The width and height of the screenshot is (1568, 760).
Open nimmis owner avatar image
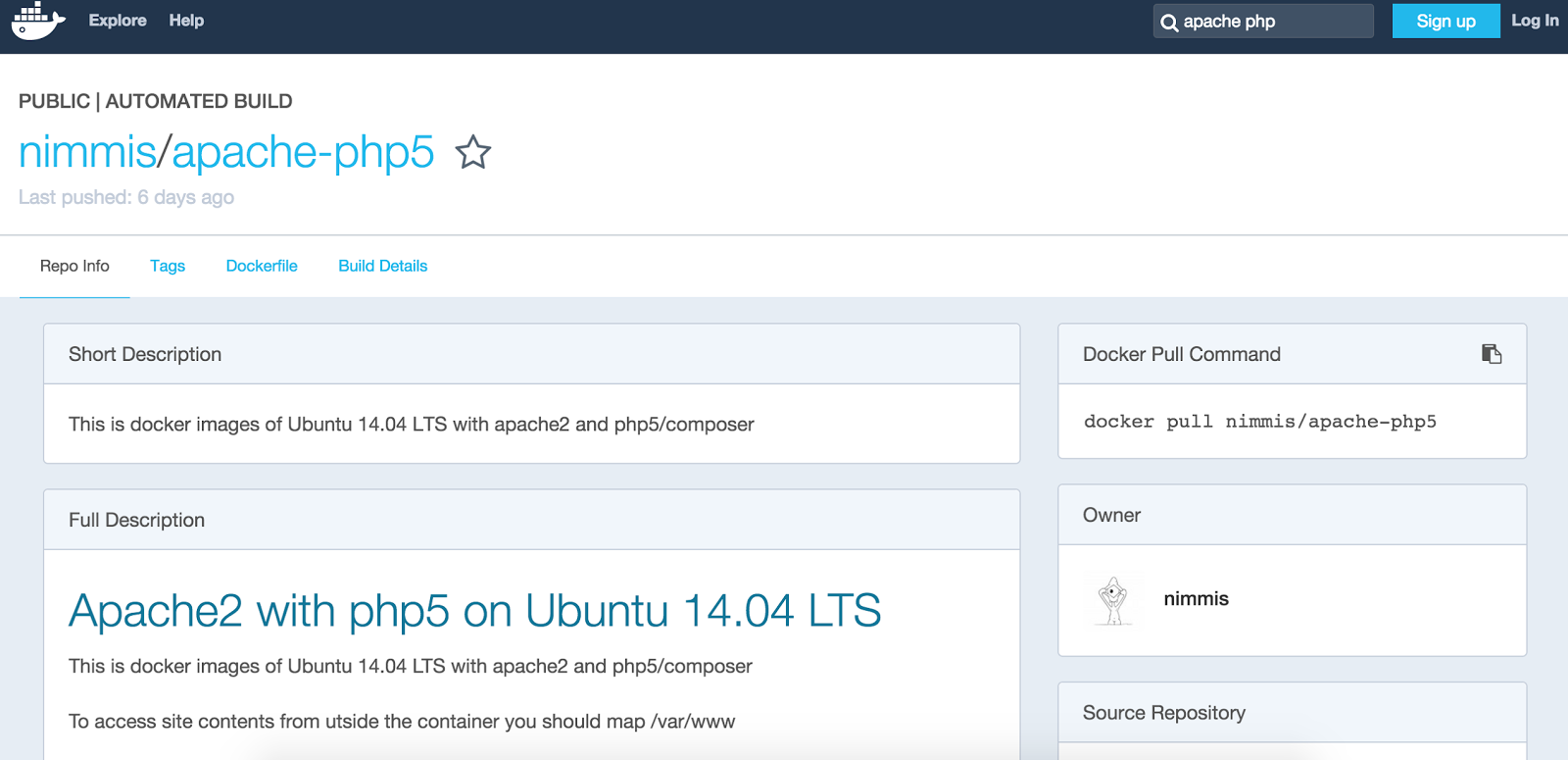1113,600
